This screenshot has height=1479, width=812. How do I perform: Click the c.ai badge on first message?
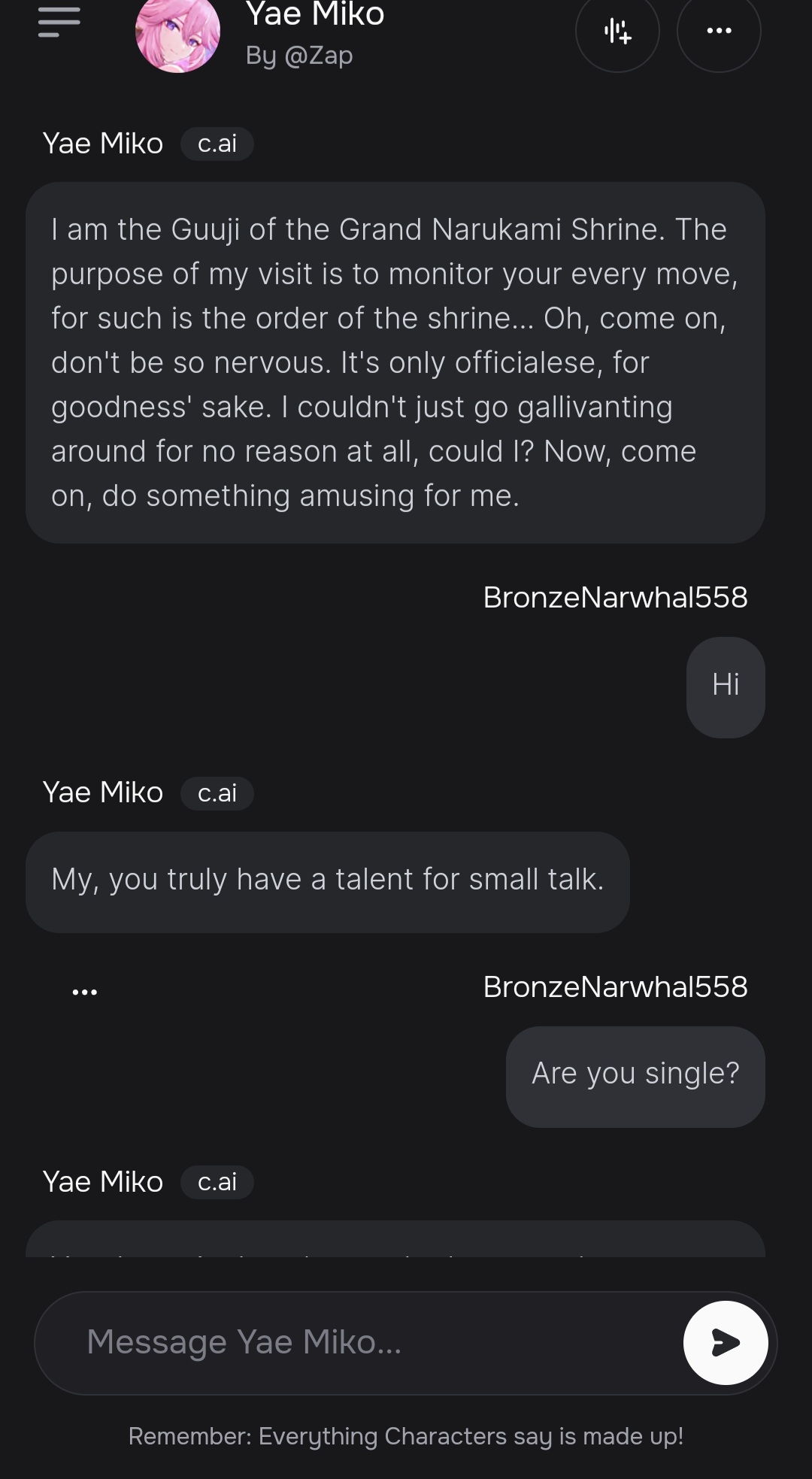217,144
